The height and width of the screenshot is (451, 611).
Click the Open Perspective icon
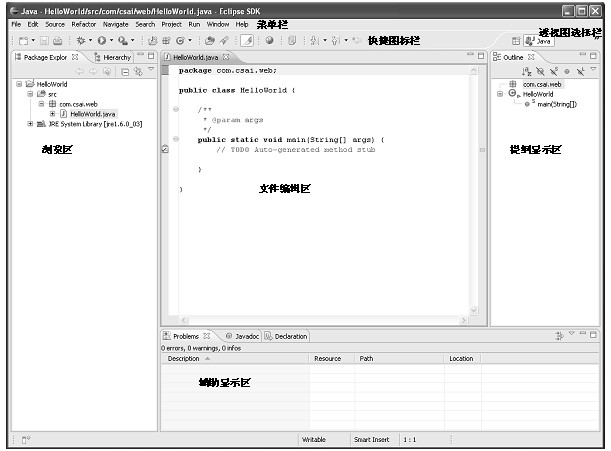coord(516,41)
